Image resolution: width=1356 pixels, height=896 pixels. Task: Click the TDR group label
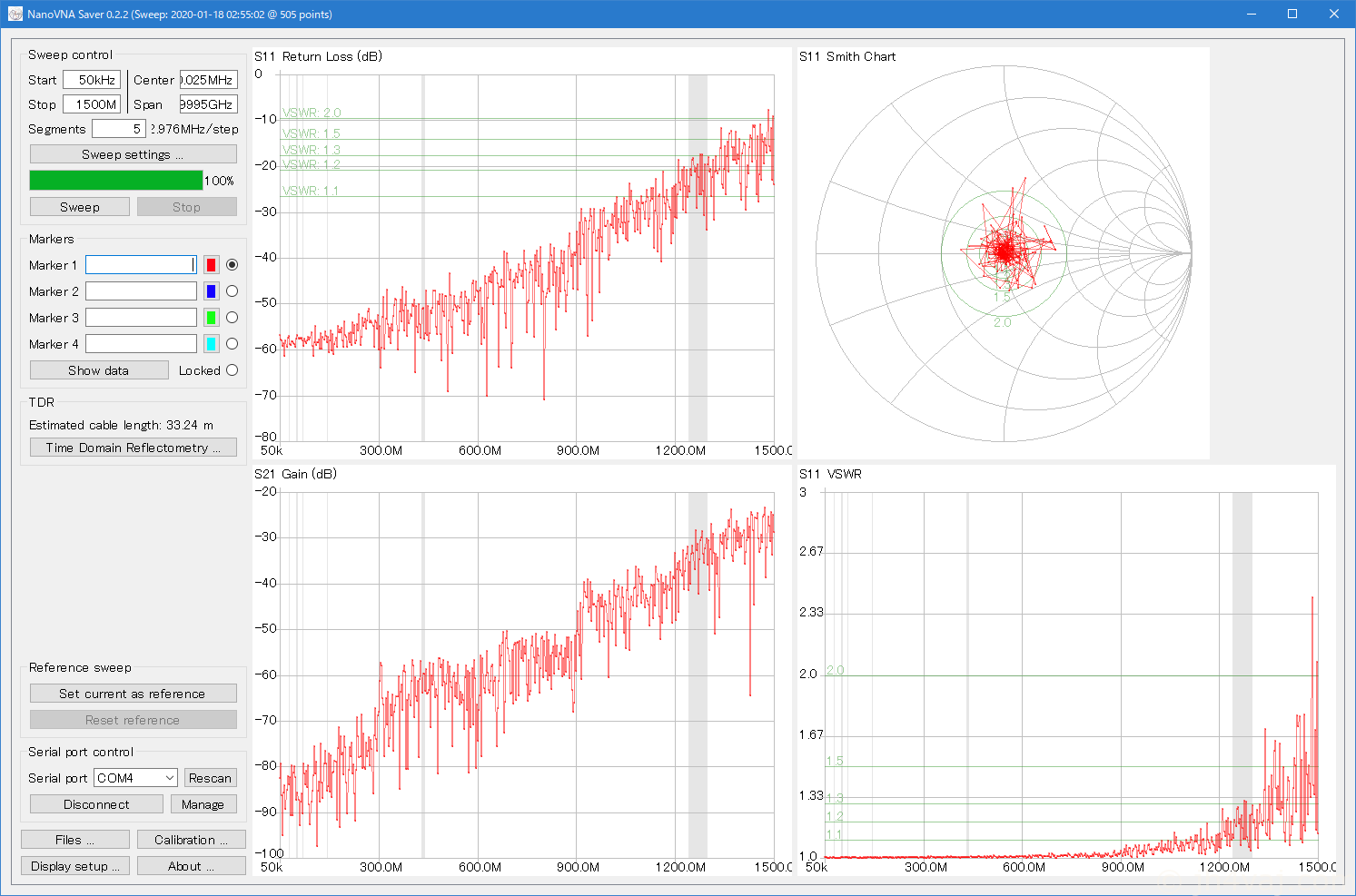[x=42, y=402]
